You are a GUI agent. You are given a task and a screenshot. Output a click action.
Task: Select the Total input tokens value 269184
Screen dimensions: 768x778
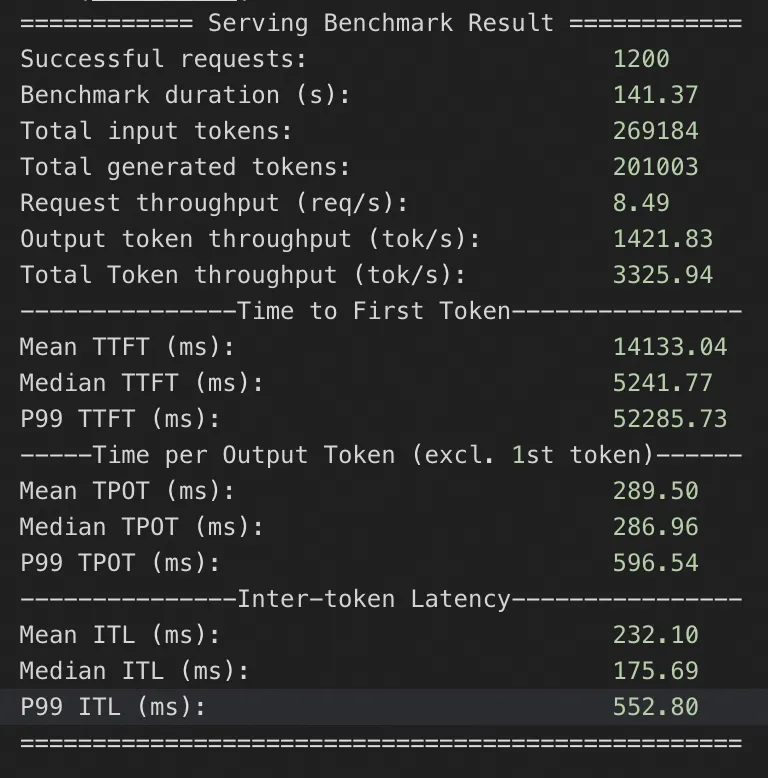click(x=655, y=131)
